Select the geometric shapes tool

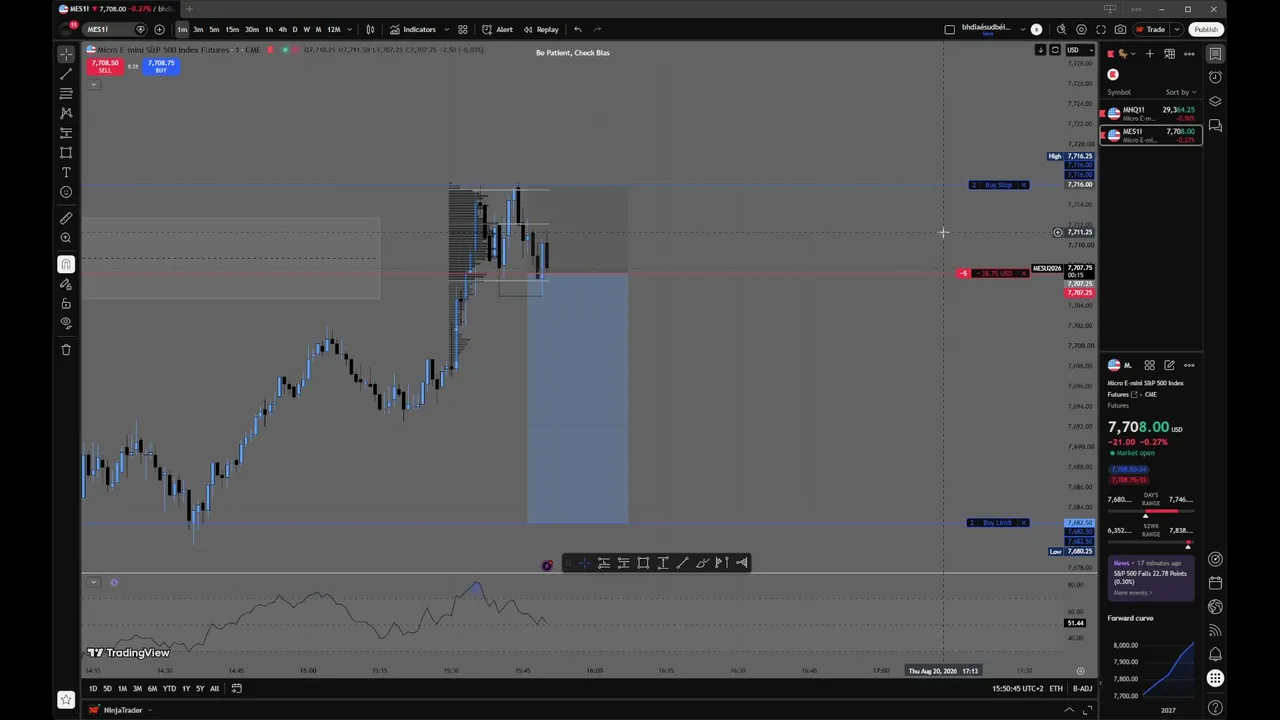tap(66, 152)
